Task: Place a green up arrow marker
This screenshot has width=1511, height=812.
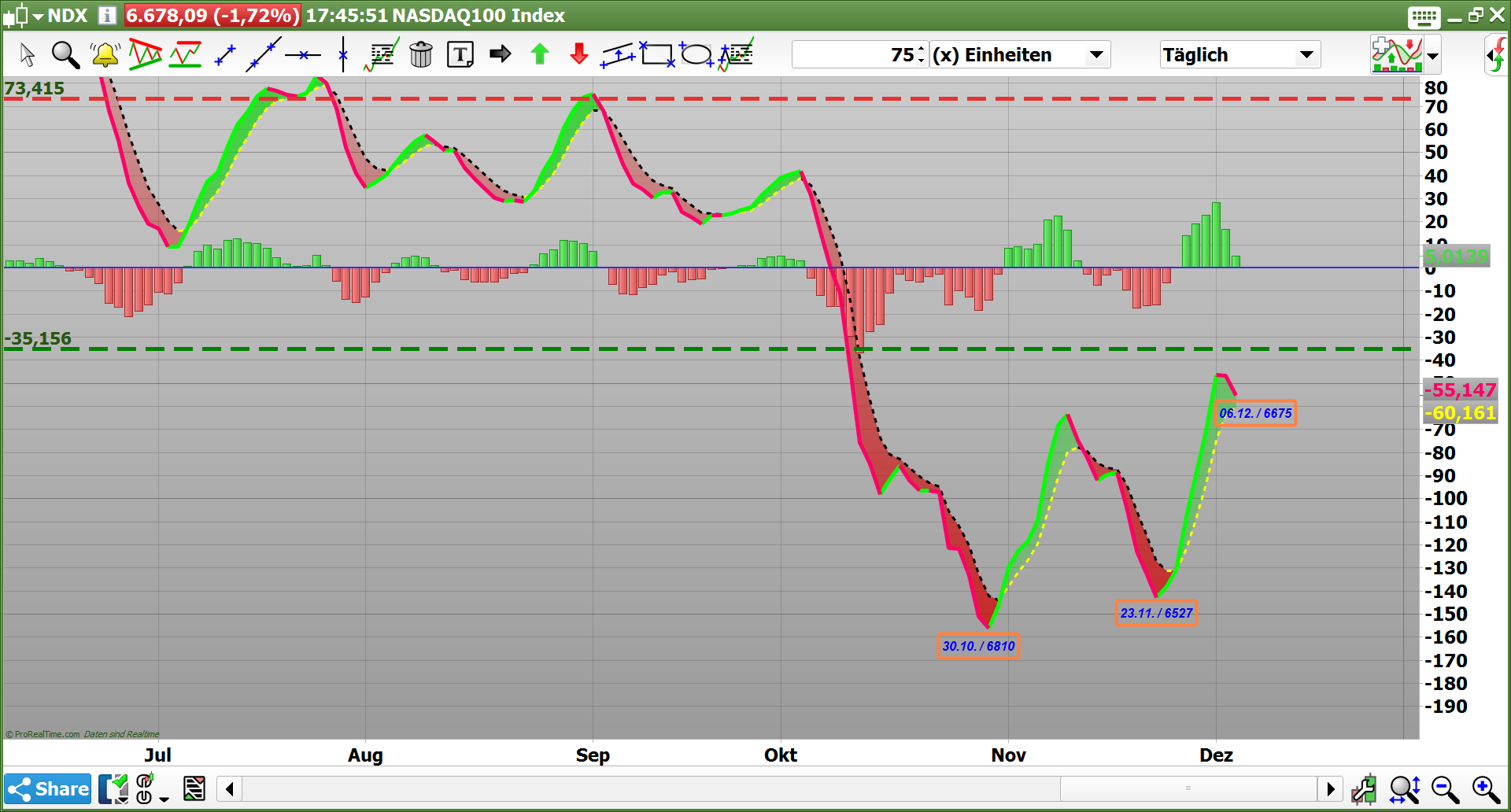Action: (540, 54)
